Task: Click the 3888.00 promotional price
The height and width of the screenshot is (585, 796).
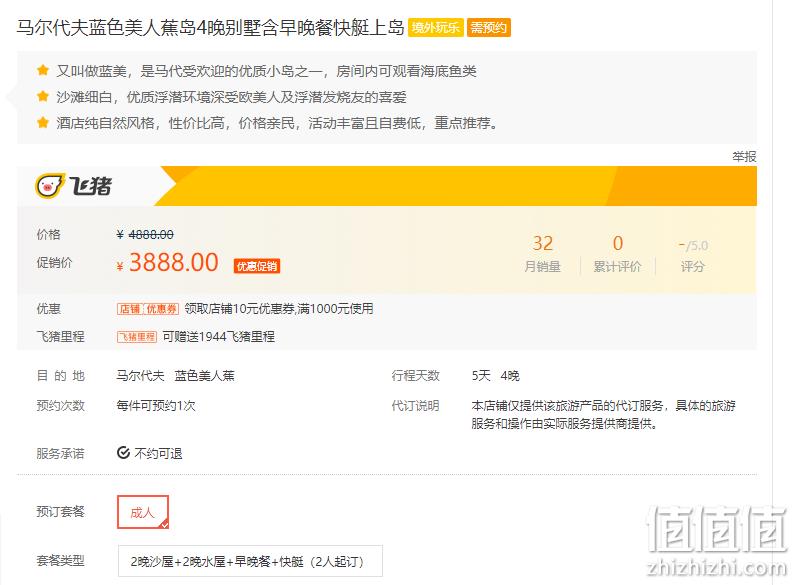Action: [x=174, y=263]
